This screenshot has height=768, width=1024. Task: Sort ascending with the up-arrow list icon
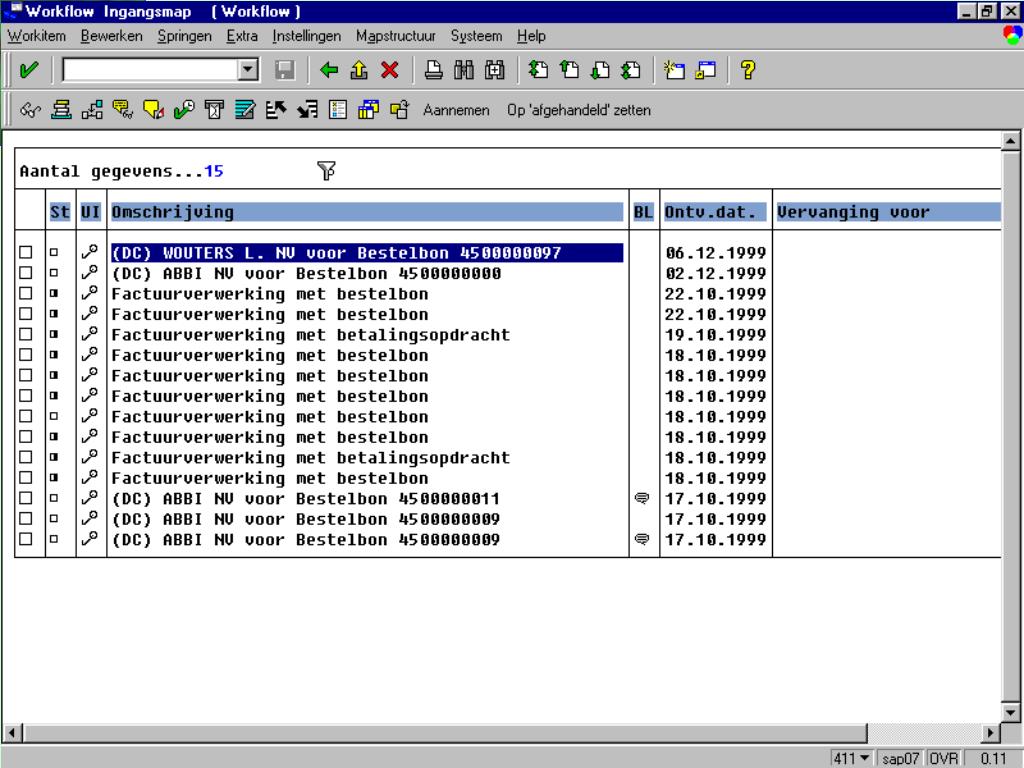276,110
